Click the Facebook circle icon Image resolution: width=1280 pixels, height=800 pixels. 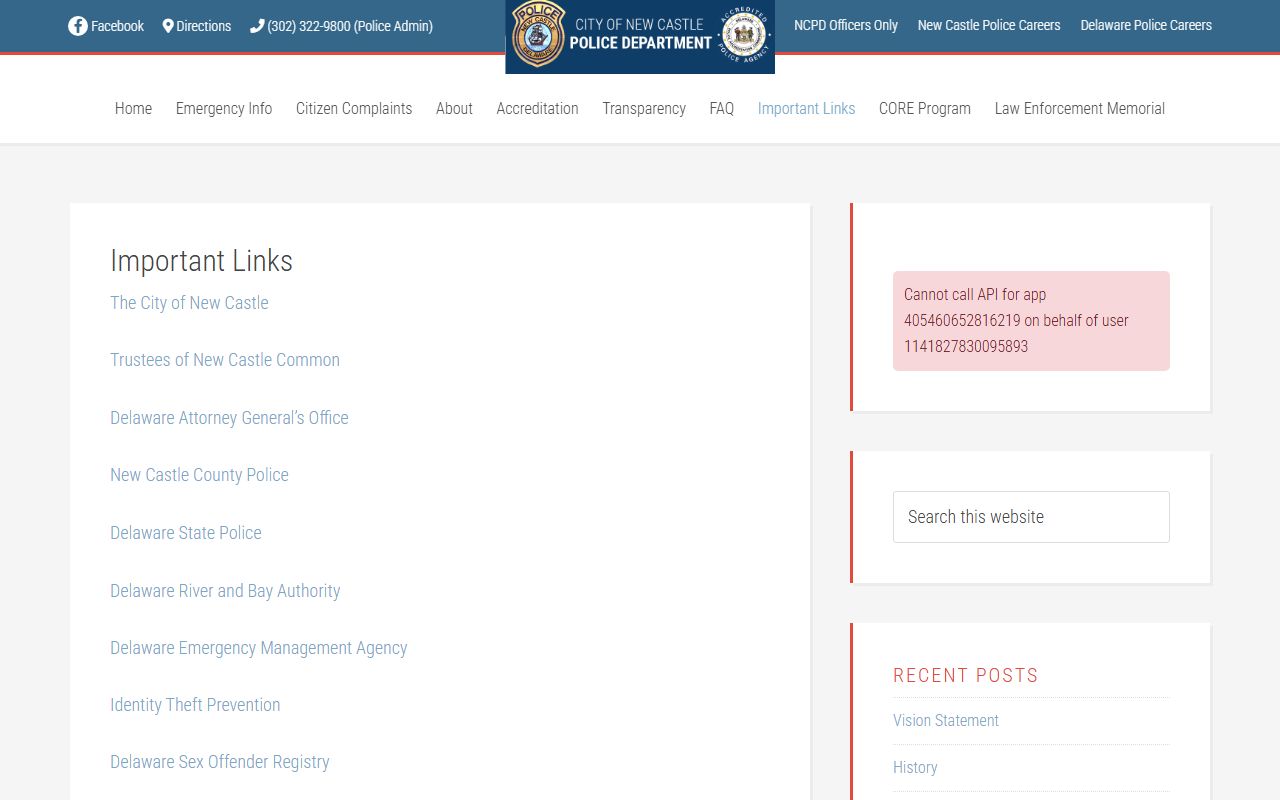(78, 26)
